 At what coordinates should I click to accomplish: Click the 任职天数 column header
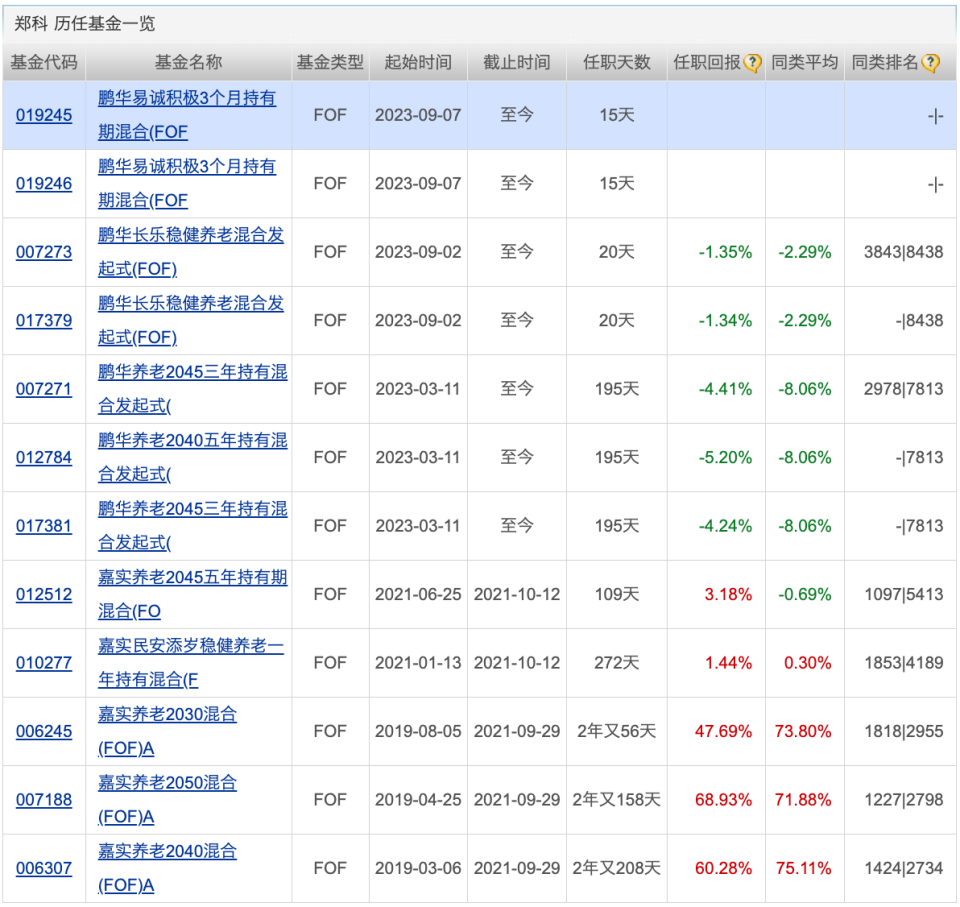coord(616,61)
